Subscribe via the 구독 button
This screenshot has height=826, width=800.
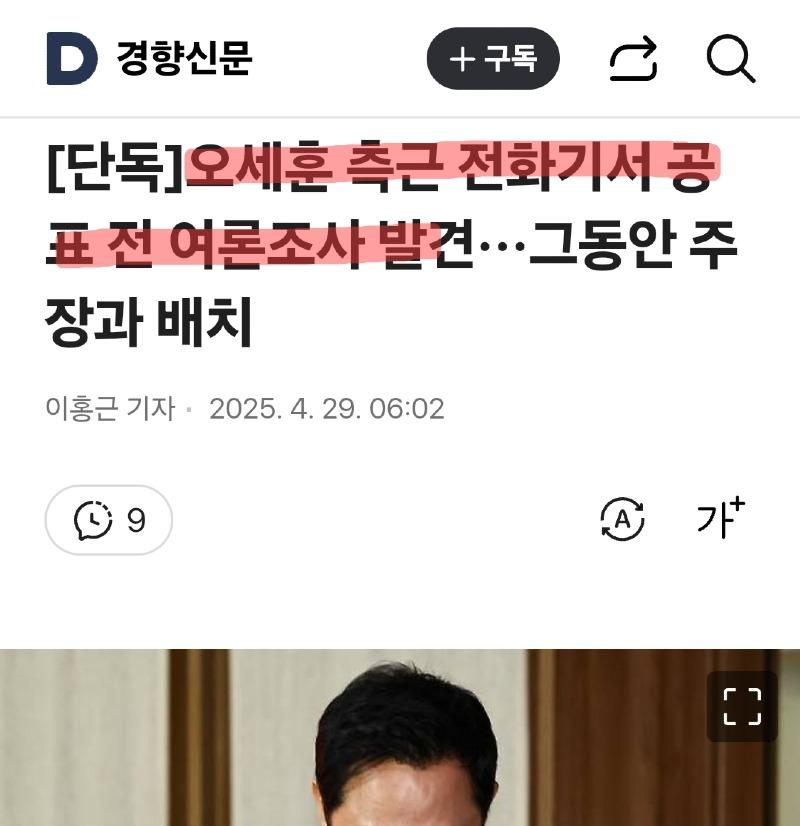tap(493, 58)
